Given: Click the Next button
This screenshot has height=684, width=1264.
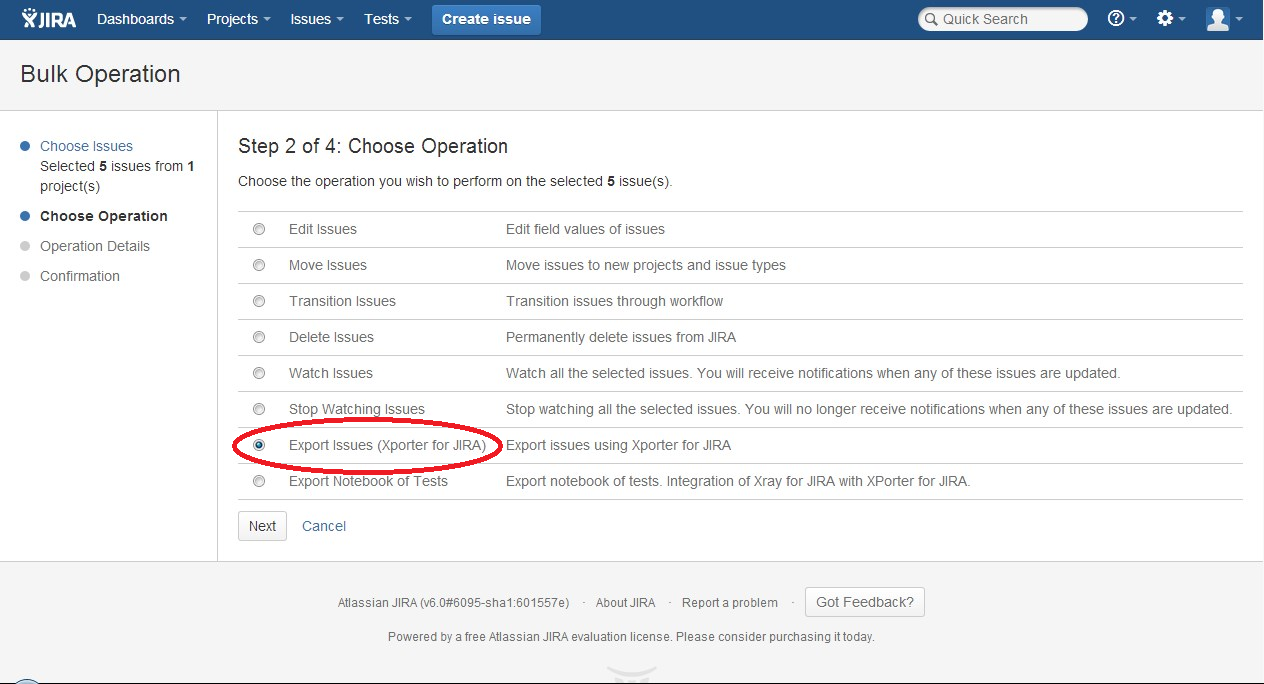Looking at the screenshot, I should coord(262,526).
